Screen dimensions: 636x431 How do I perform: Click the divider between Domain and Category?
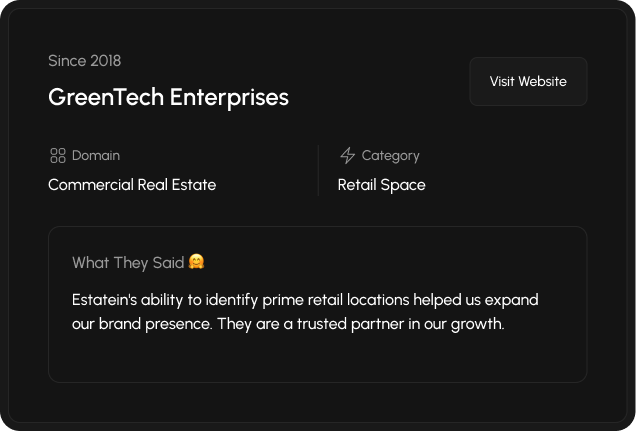click(318, 170)
